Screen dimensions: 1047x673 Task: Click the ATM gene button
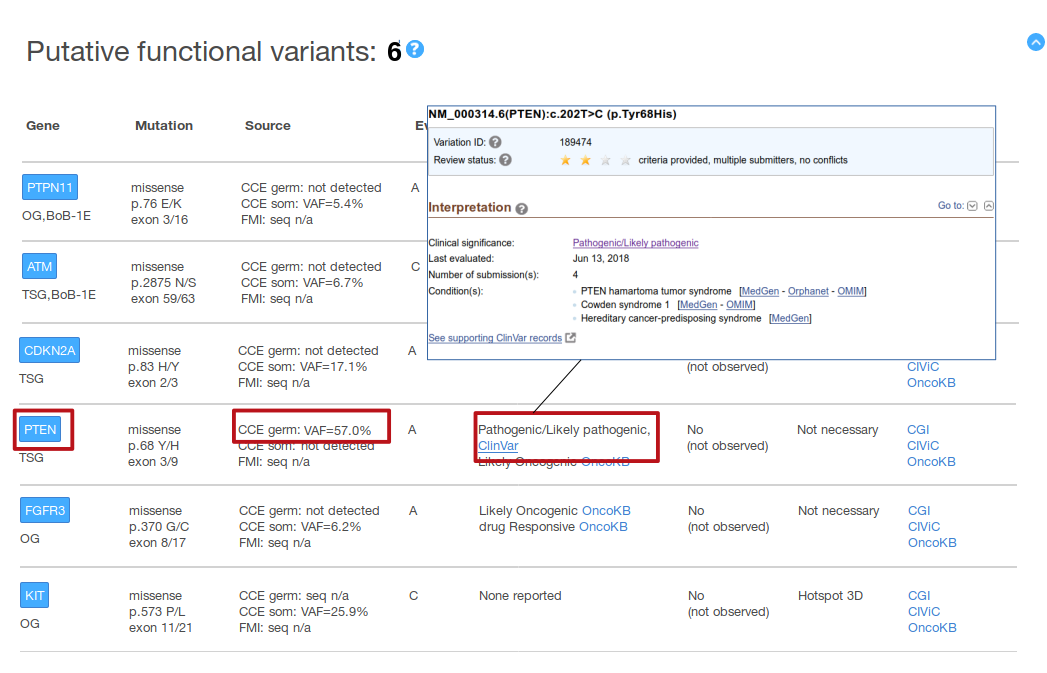(39, 267)
